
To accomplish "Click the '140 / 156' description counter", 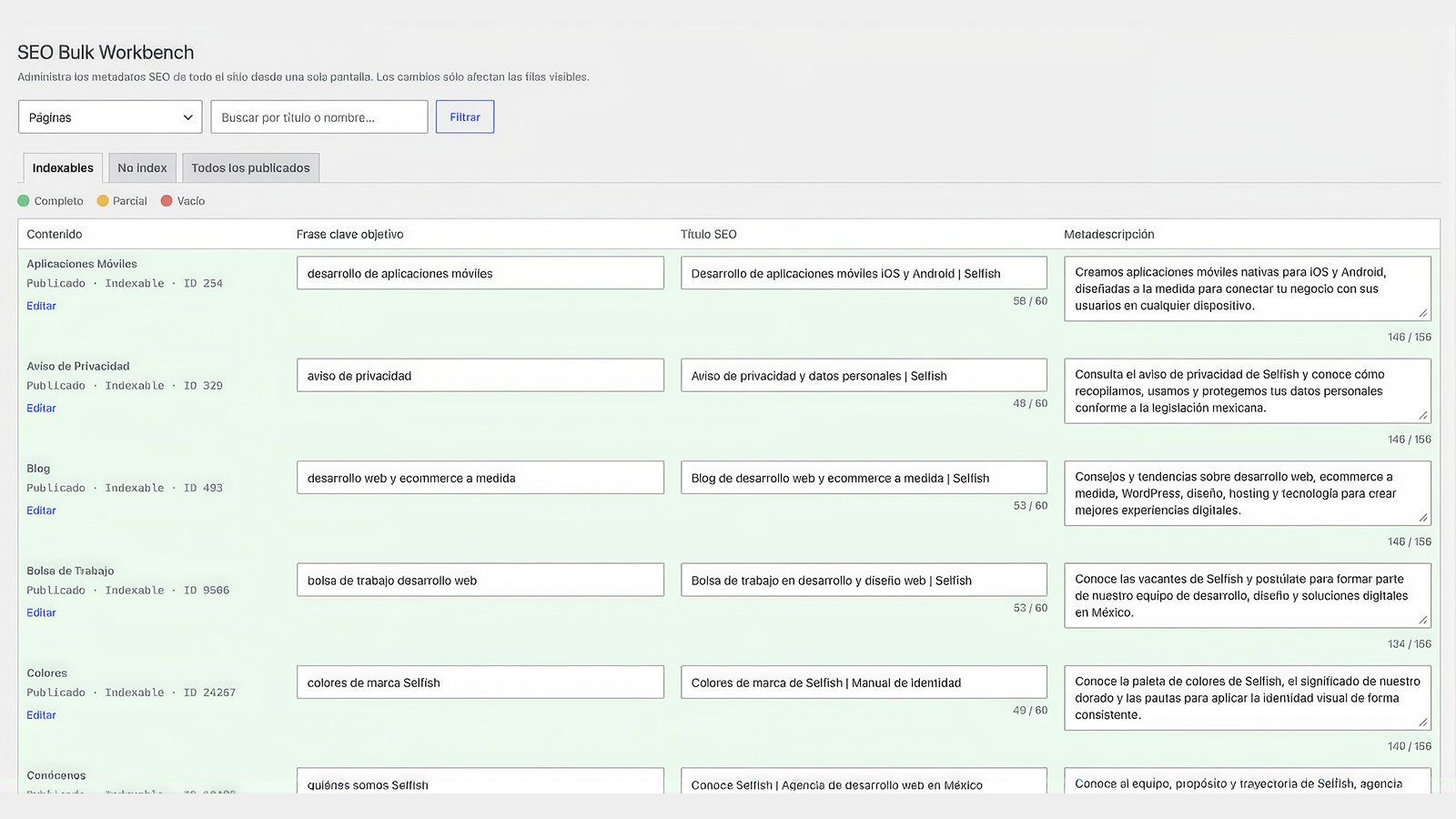I will [x=1410, y=746].
